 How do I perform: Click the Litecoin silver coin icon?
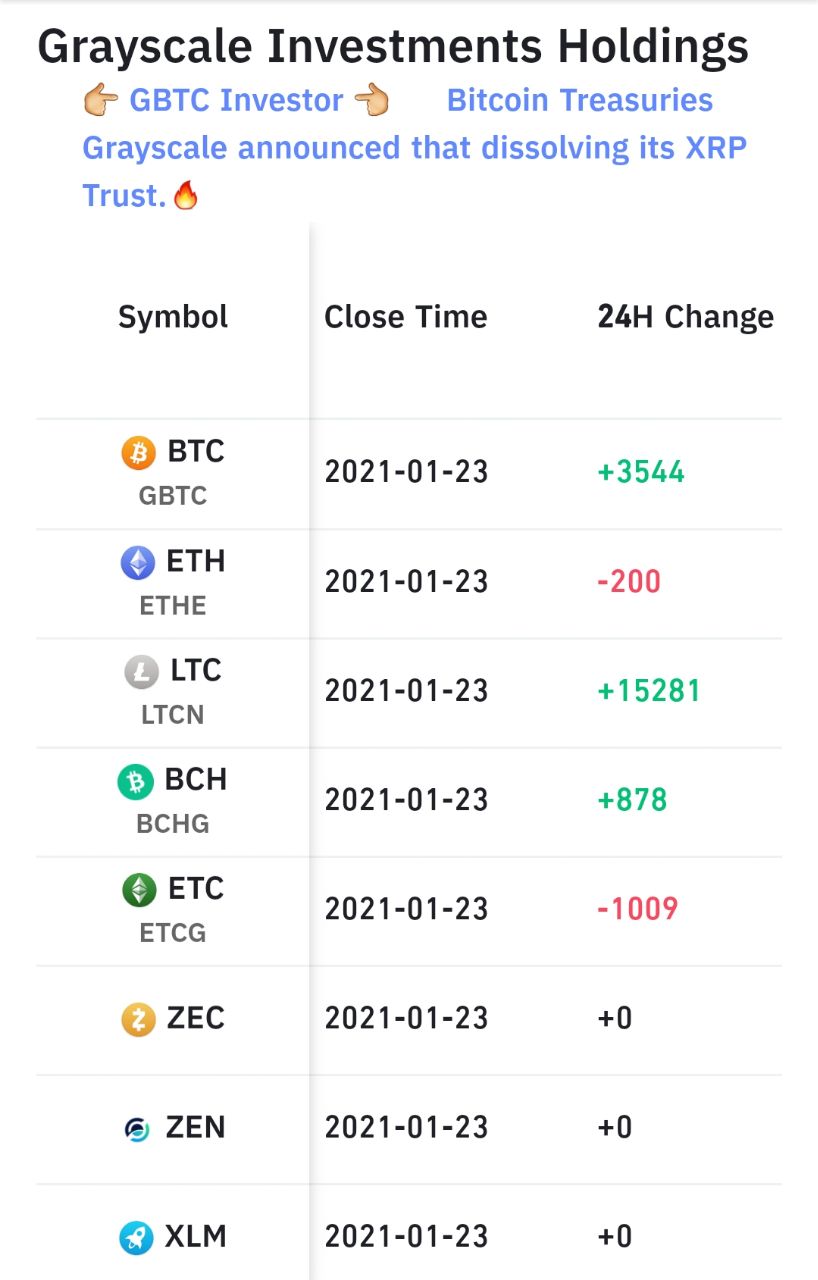click(x=141, y=672)
